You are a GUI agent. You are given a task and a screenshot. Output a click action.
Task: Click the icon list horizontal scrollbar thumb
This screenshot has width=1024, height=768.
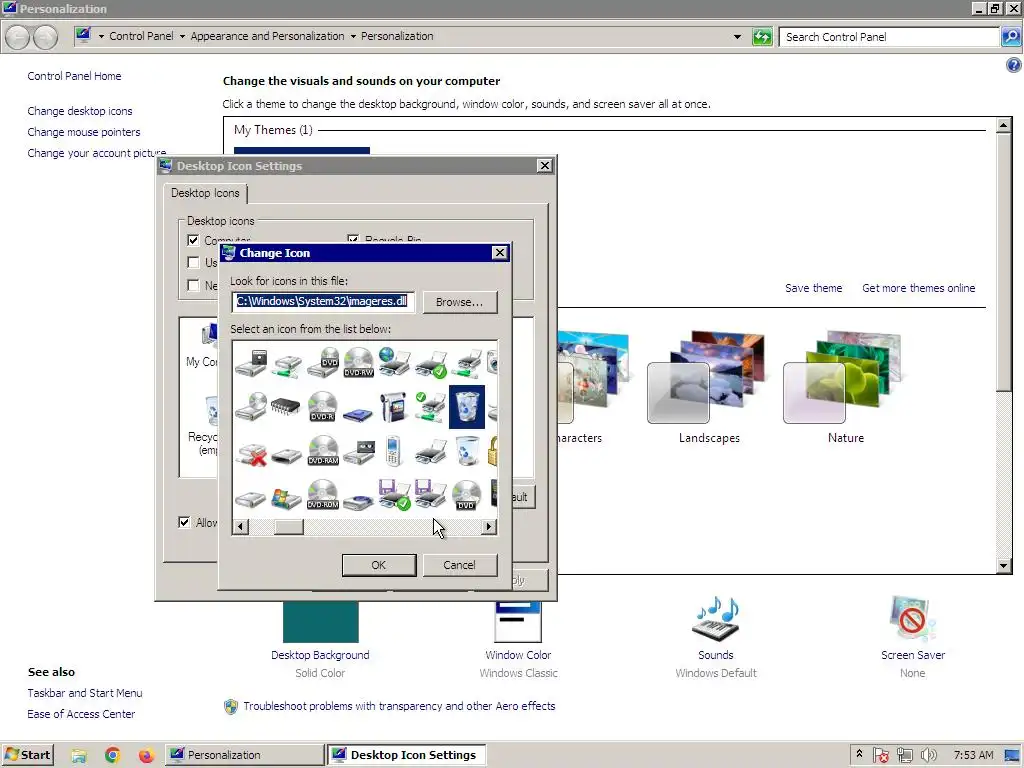click(289, 526)
